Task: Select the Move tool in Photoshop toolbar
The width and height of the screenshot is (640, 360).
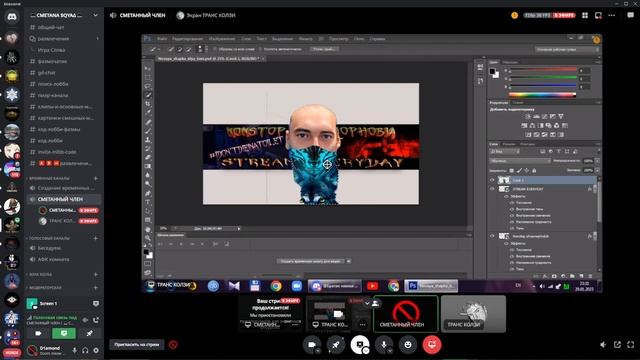Action: point(148,68)
